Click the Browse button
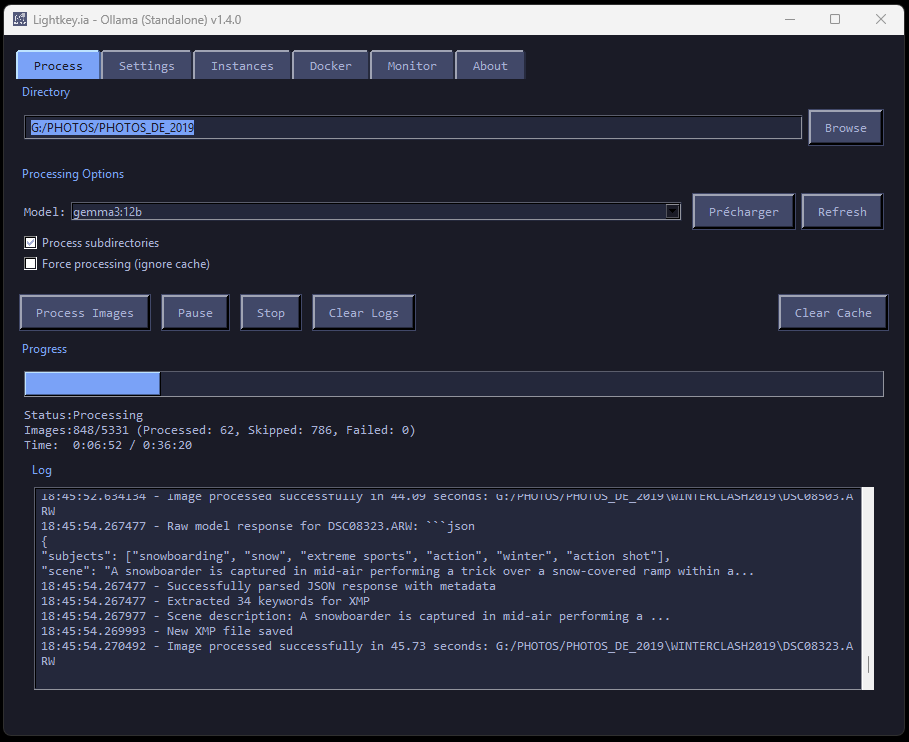Viewport: 909px width, 742px height. coord(846,128)
